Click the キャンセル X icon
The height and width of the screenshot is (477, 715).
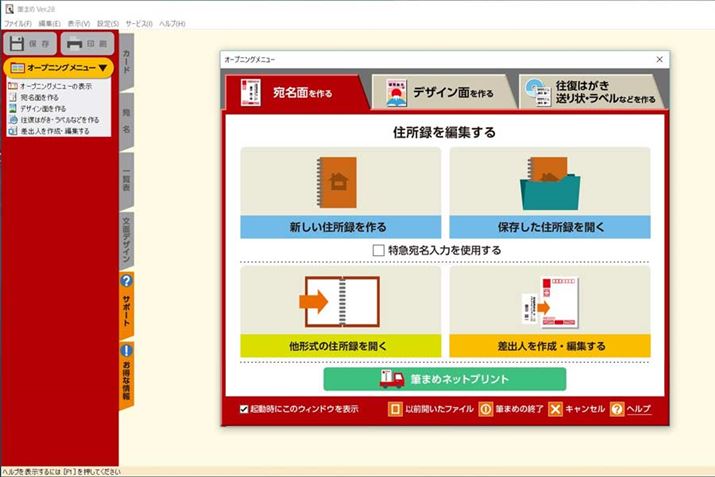point(555,409)
